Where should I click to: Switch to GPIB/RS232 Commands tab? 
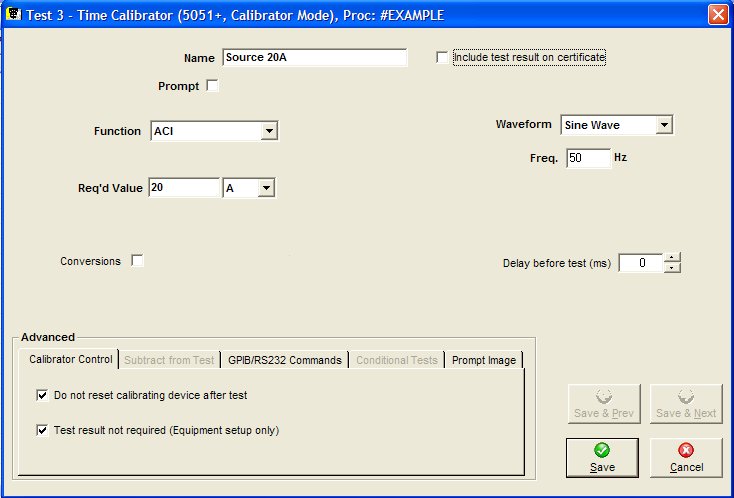pos(284,360)
